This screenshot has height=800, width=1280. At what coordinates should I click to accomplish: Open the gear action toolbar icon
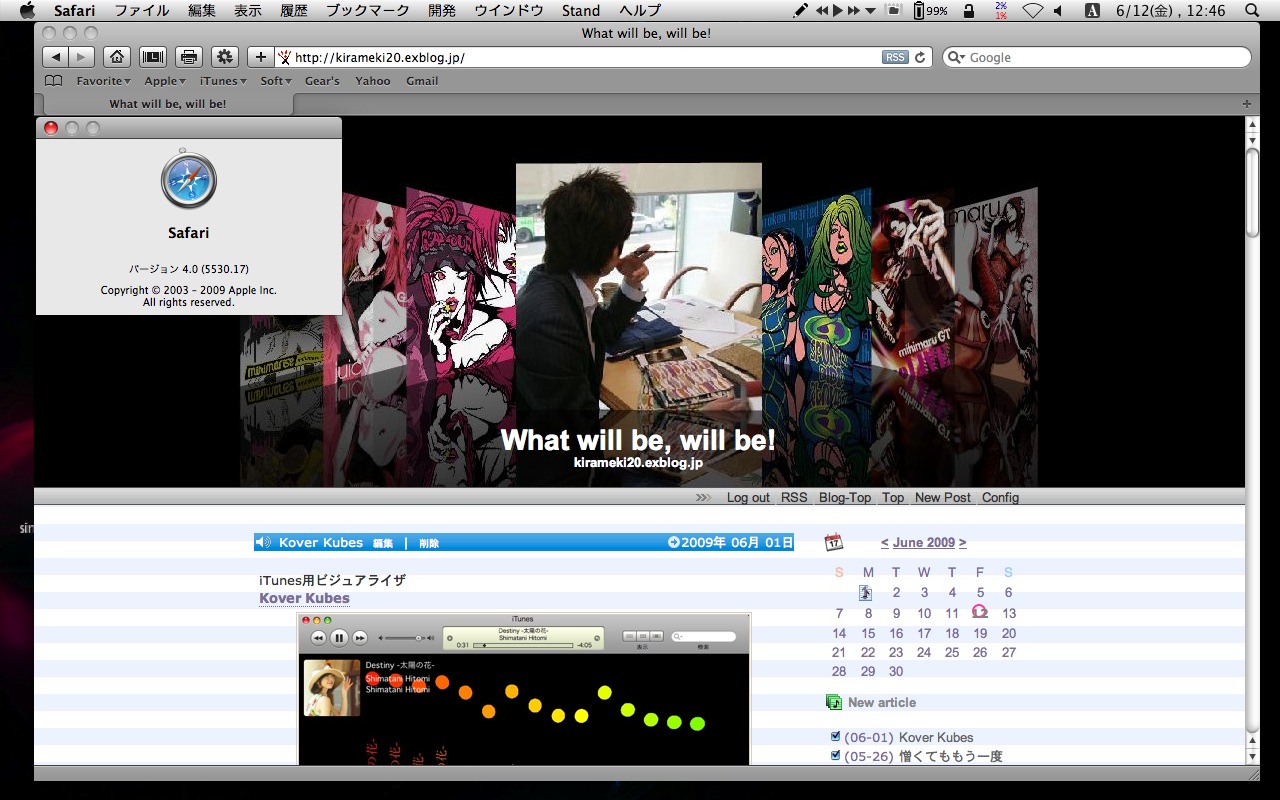(225, 57)
